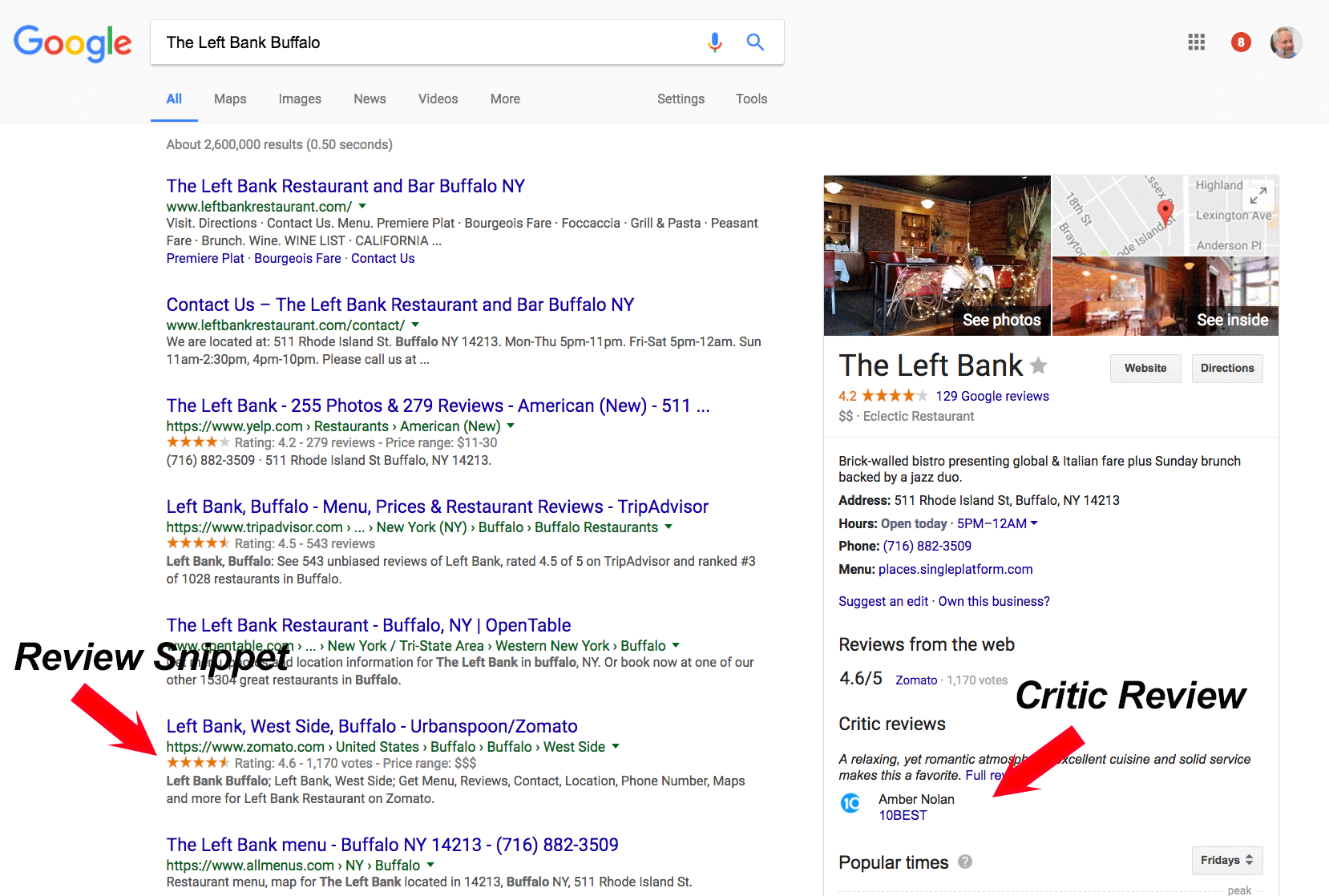Screen dimensions: 1329x896
Task: Expand arrow beside leftbankrestaurant.com/contact/ URL
Action: click(415, 325)
